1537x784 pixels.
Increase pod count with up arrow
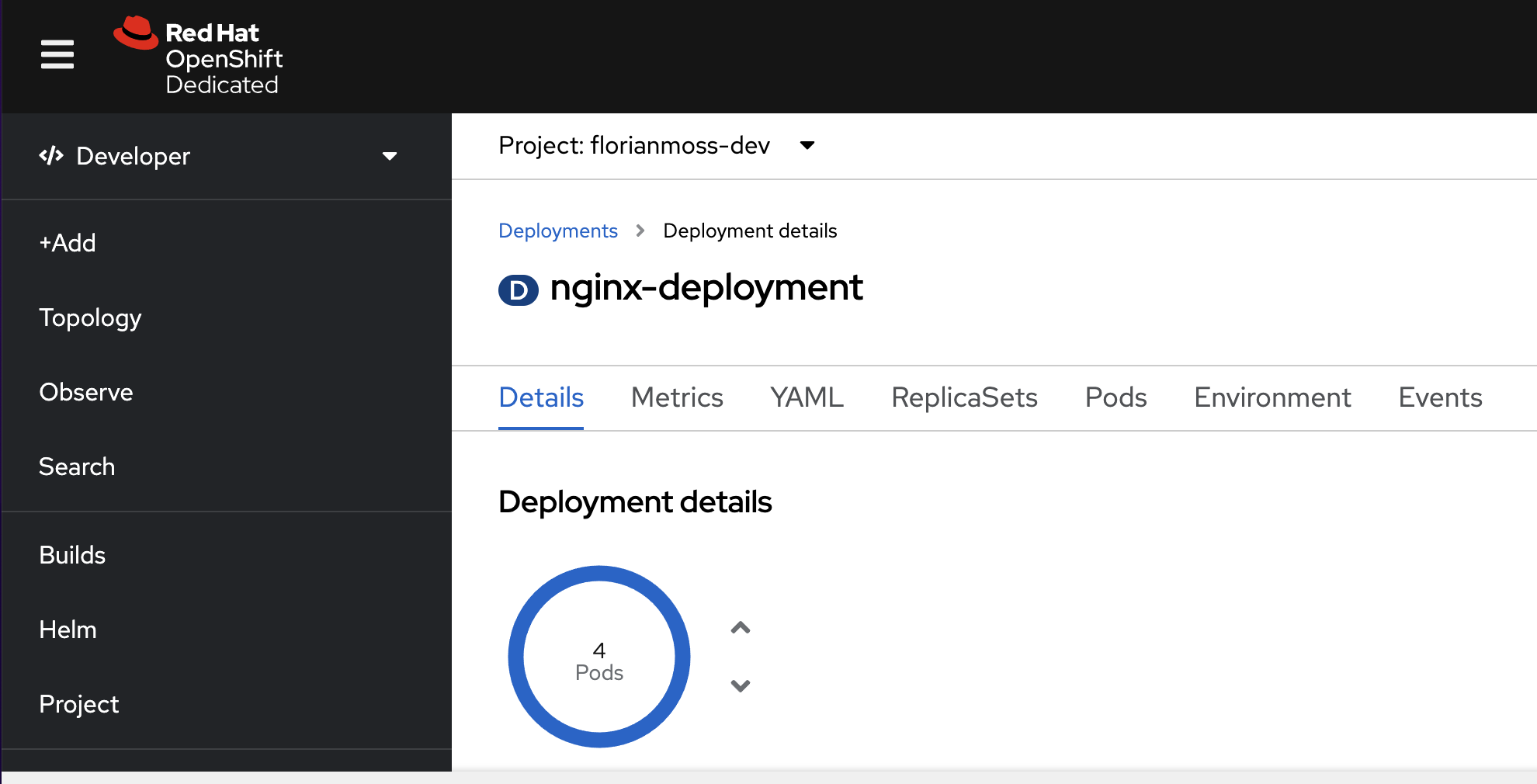click(741, 628)
